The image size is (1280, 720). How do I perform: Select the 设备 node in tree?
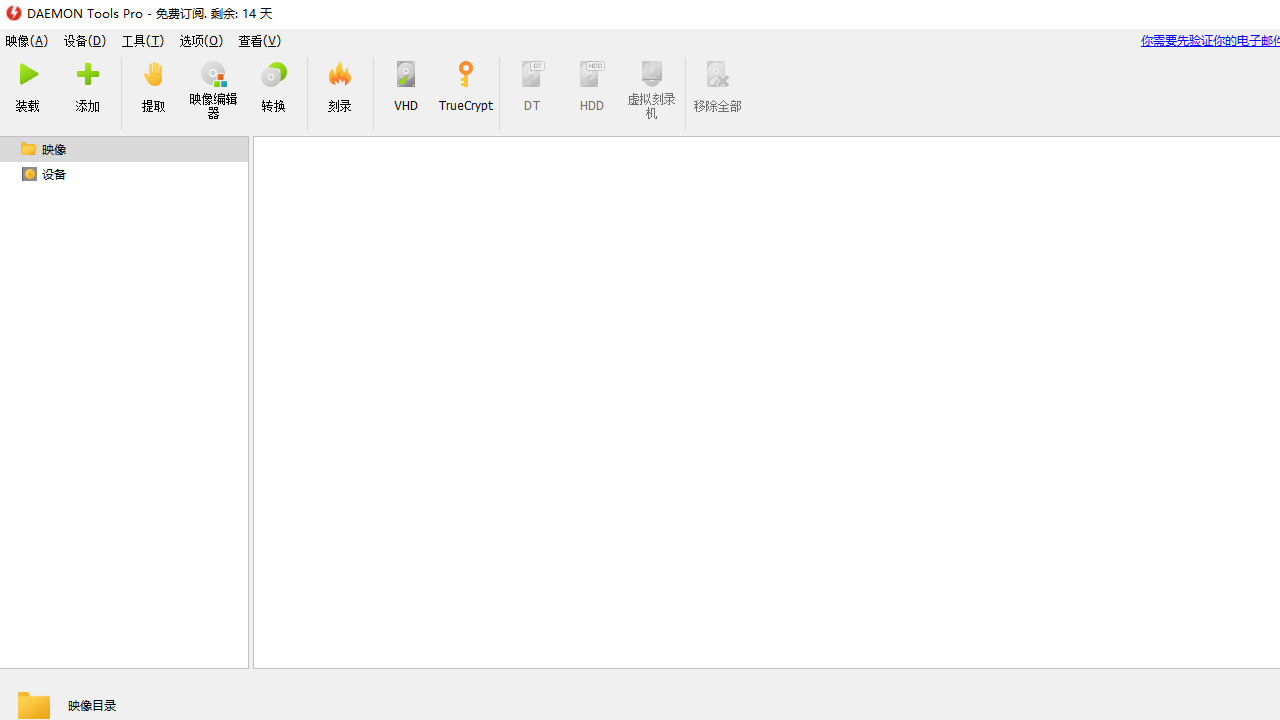point(54,174)
